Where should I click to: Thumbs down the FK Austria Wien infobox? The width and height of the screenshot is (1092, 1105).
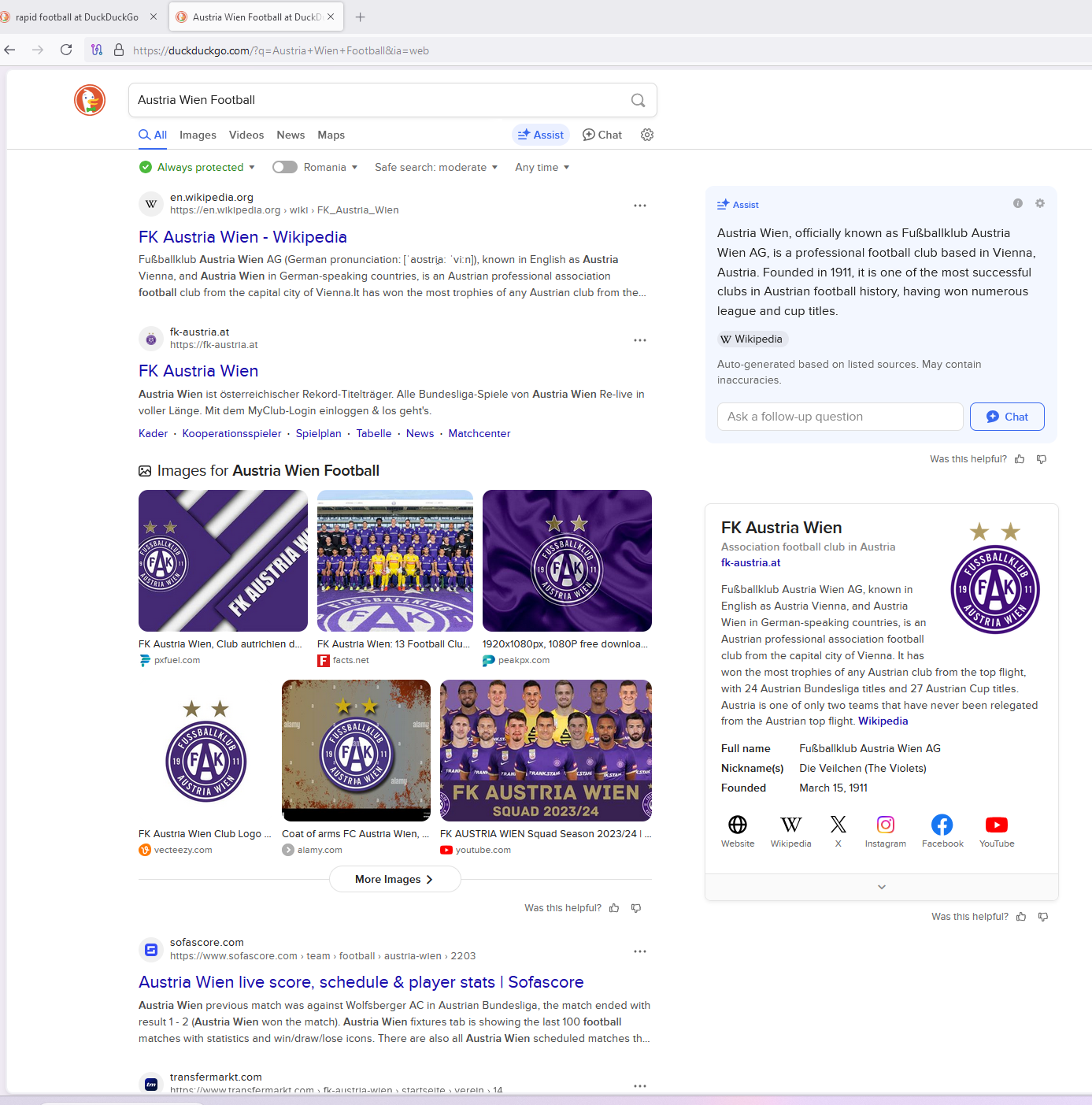1043,917
